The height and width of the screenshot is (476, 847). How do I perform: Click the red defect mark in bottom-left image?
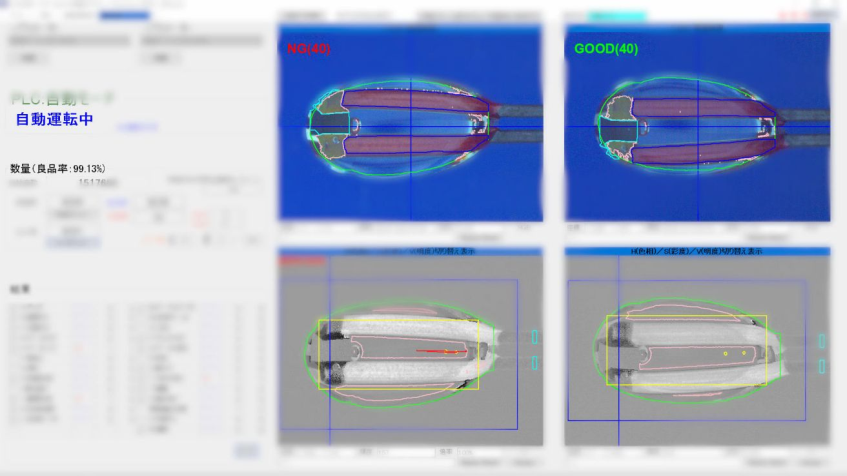pyautogui.click(x=440, y=352)
